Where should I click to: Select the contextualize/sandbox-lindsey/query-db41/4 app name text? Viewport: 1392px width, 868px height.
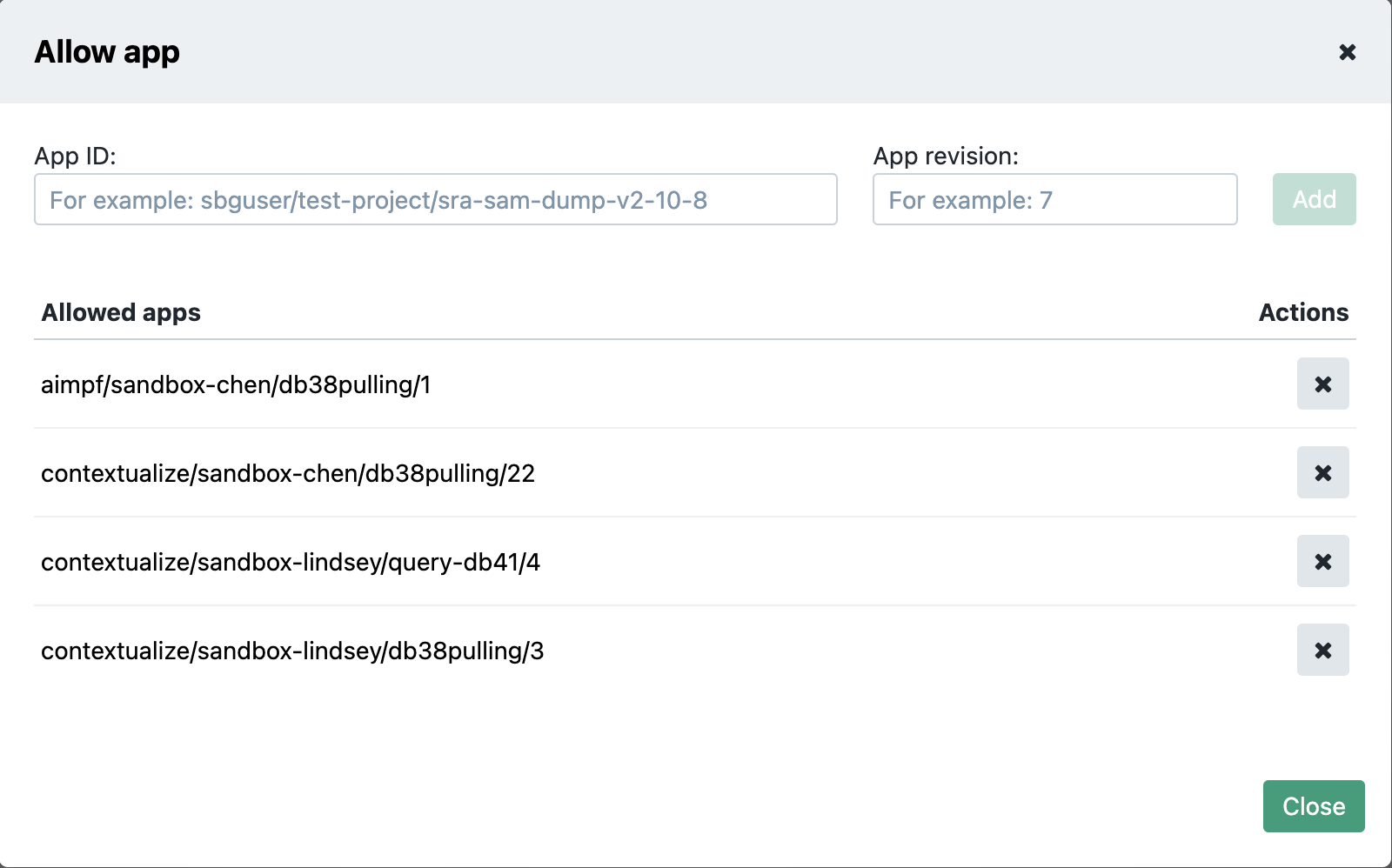click(291, 562)
